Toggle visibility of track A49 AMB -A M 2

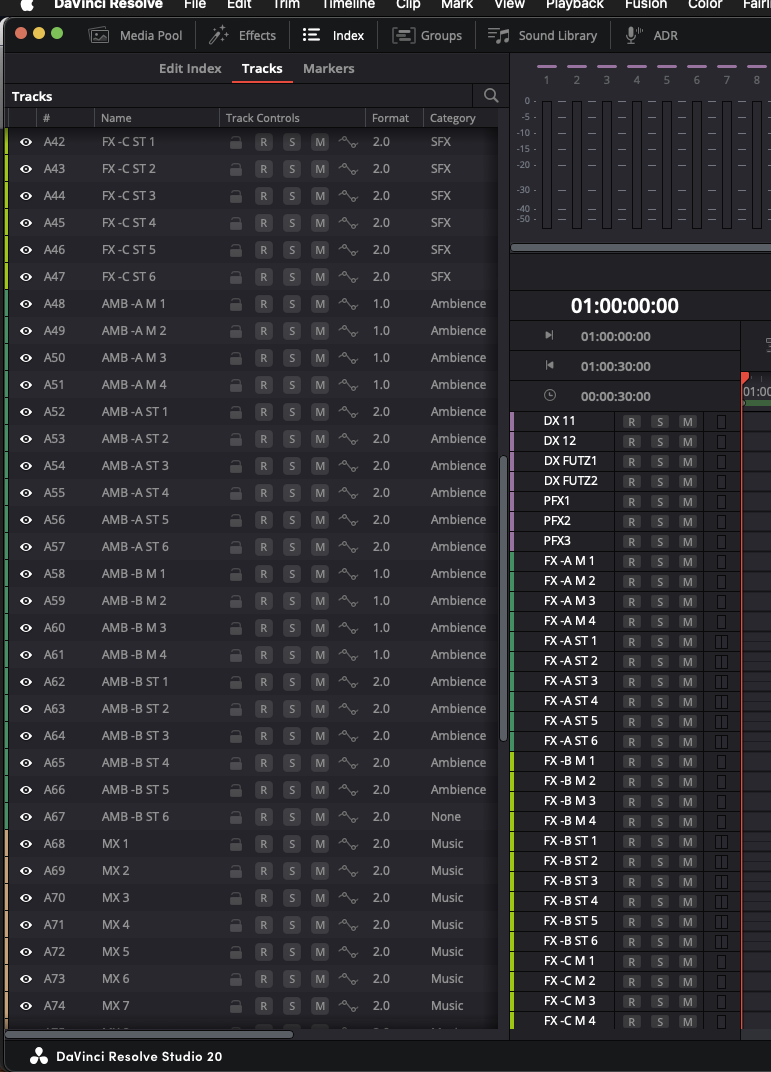coord(26,331)
